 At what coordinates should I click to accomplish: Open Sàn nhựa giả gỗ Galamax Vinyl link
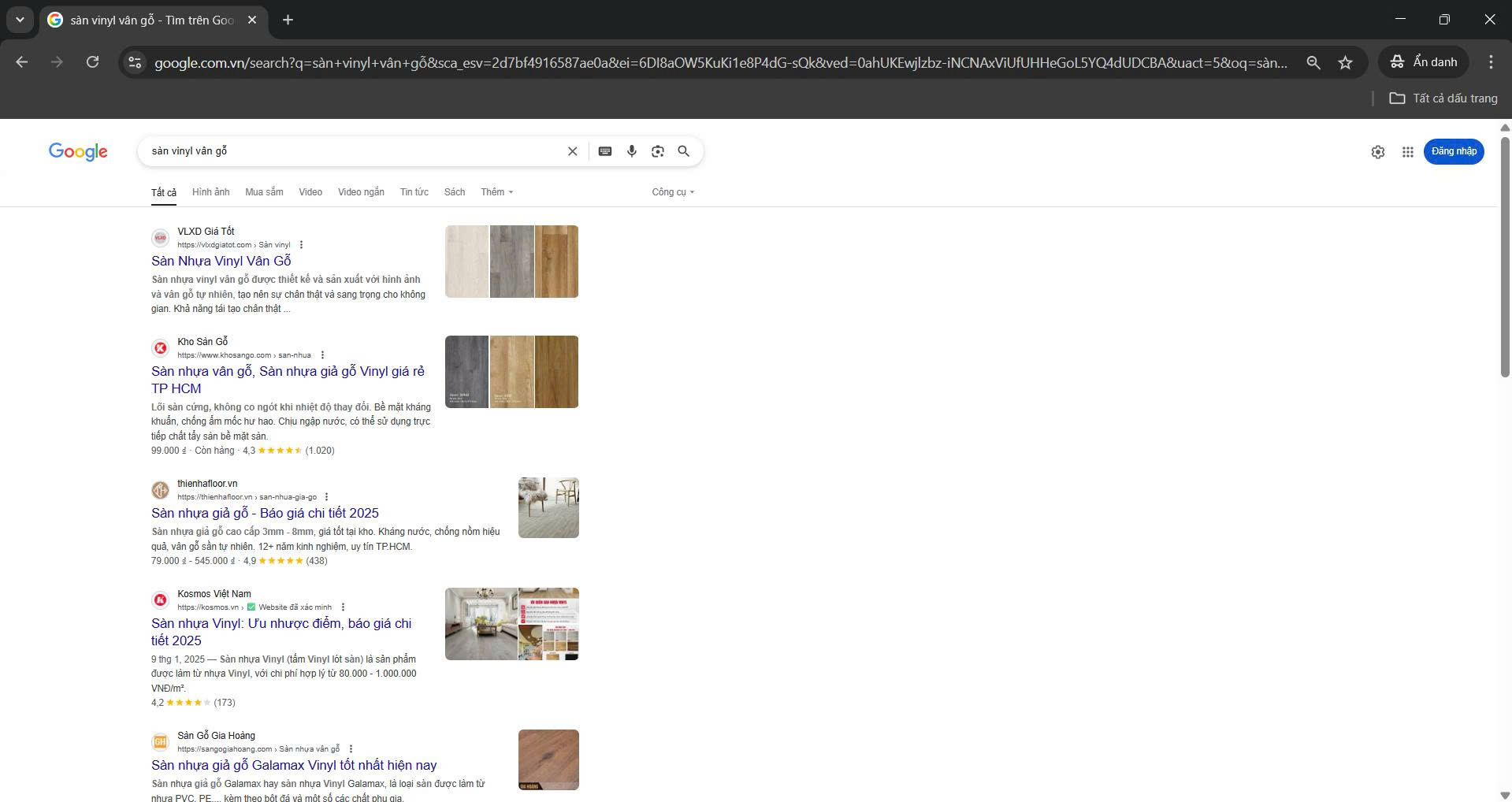coord(294,765)
